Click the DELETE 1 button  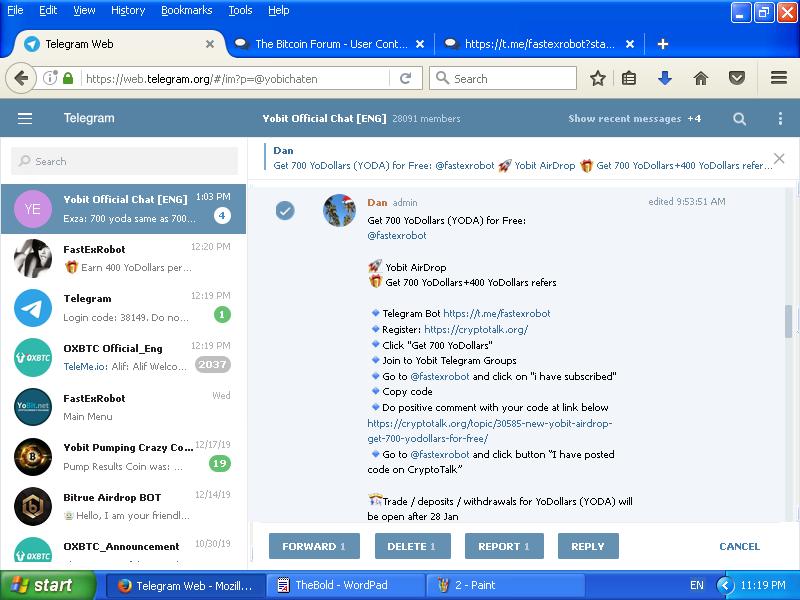tap(413, 546)
